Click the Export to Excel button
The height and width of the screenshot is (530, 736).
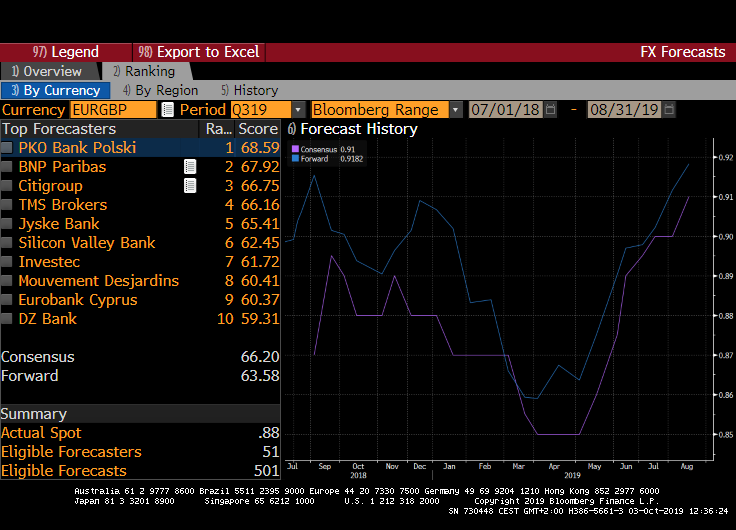point(199,52)
